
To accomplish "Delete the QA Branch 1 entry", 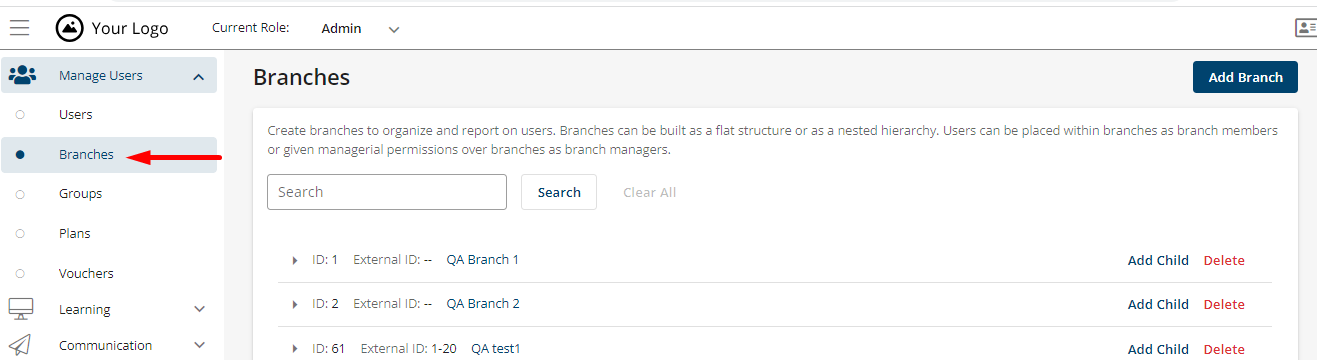I will point(1224,260).
